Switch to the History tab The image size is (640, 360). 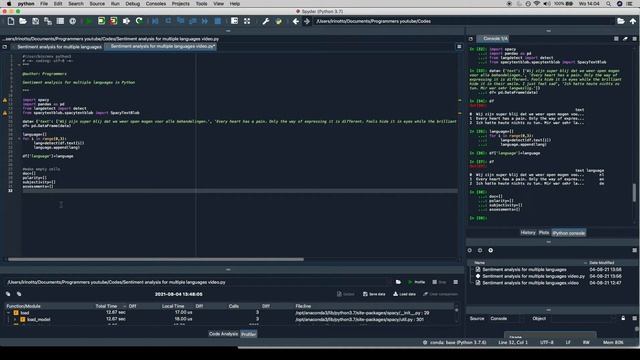click(528, 233)
